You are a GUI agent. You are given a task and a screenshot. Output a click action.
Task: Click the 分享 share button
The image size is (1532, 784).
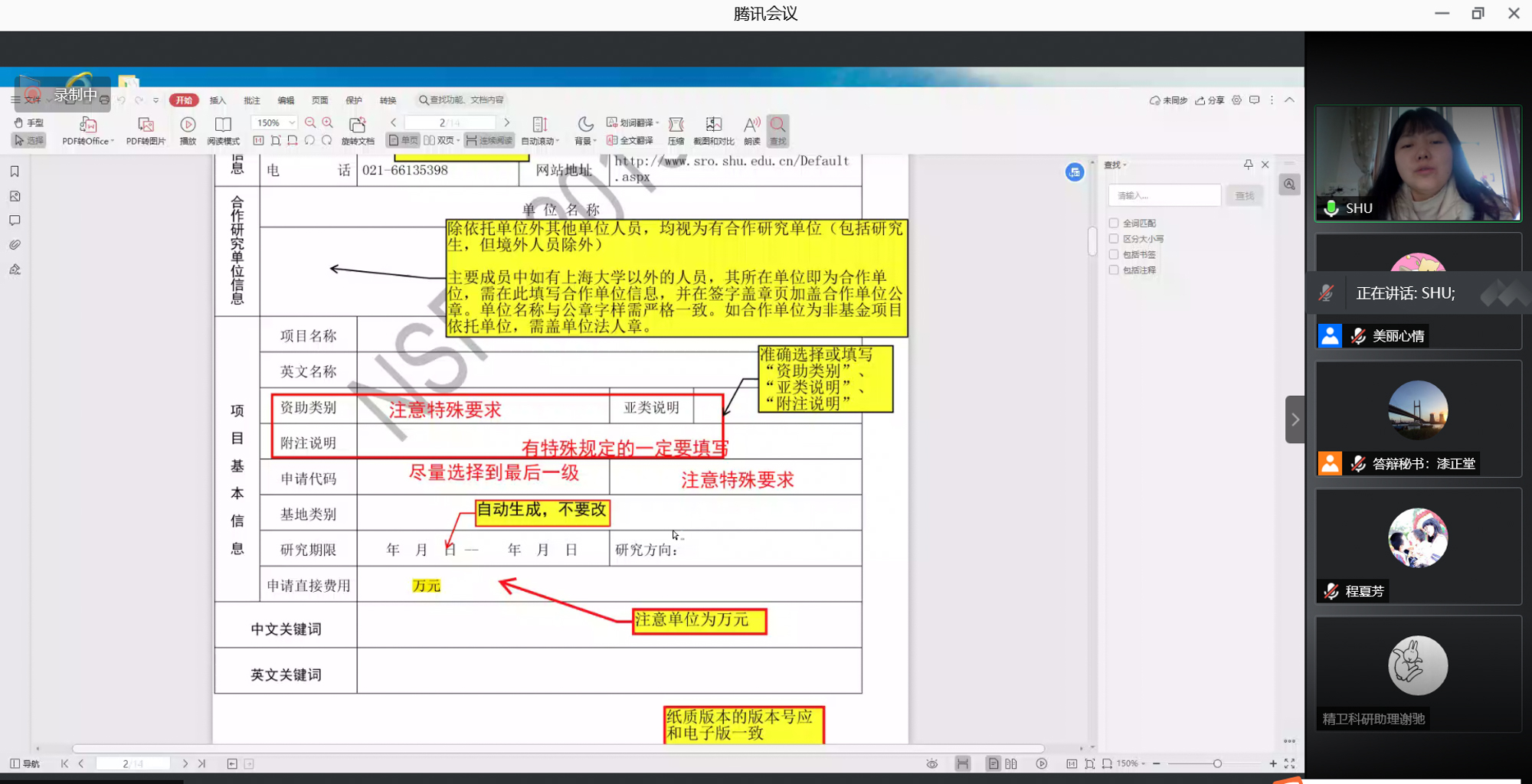click(x=1210, y=100)
